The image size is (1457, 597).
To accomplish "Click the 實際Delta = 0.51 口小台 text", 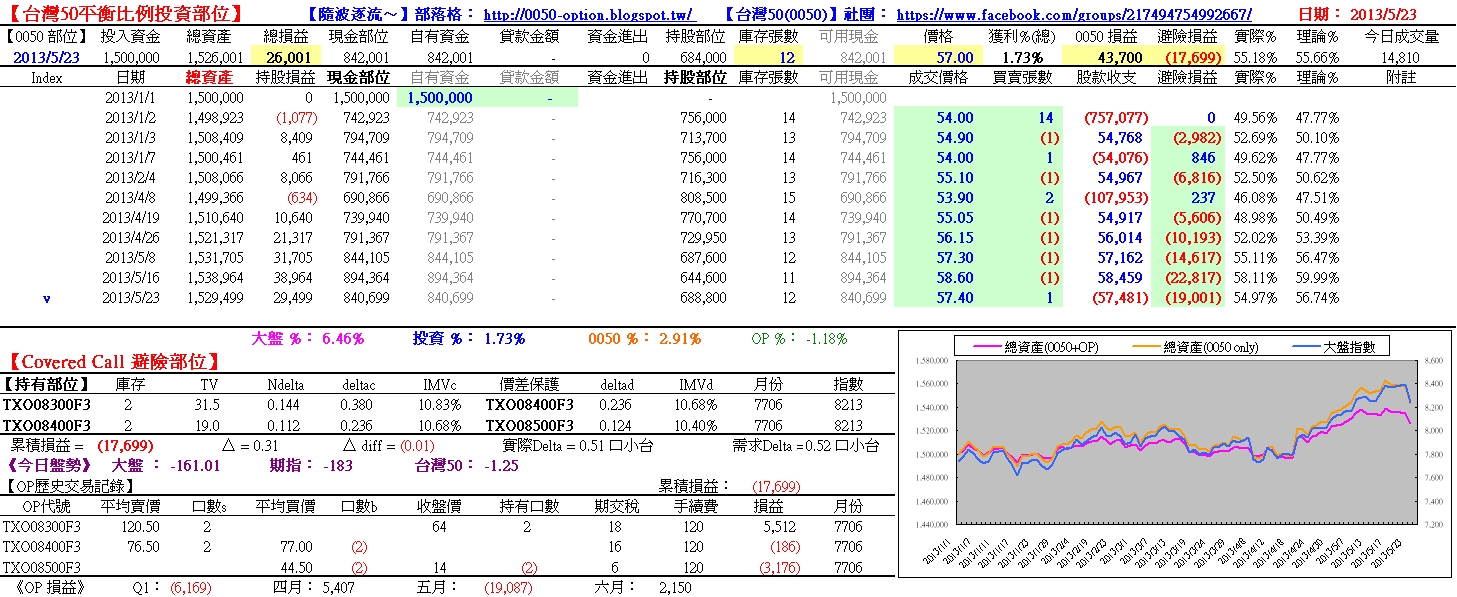I will coord(575,445).
